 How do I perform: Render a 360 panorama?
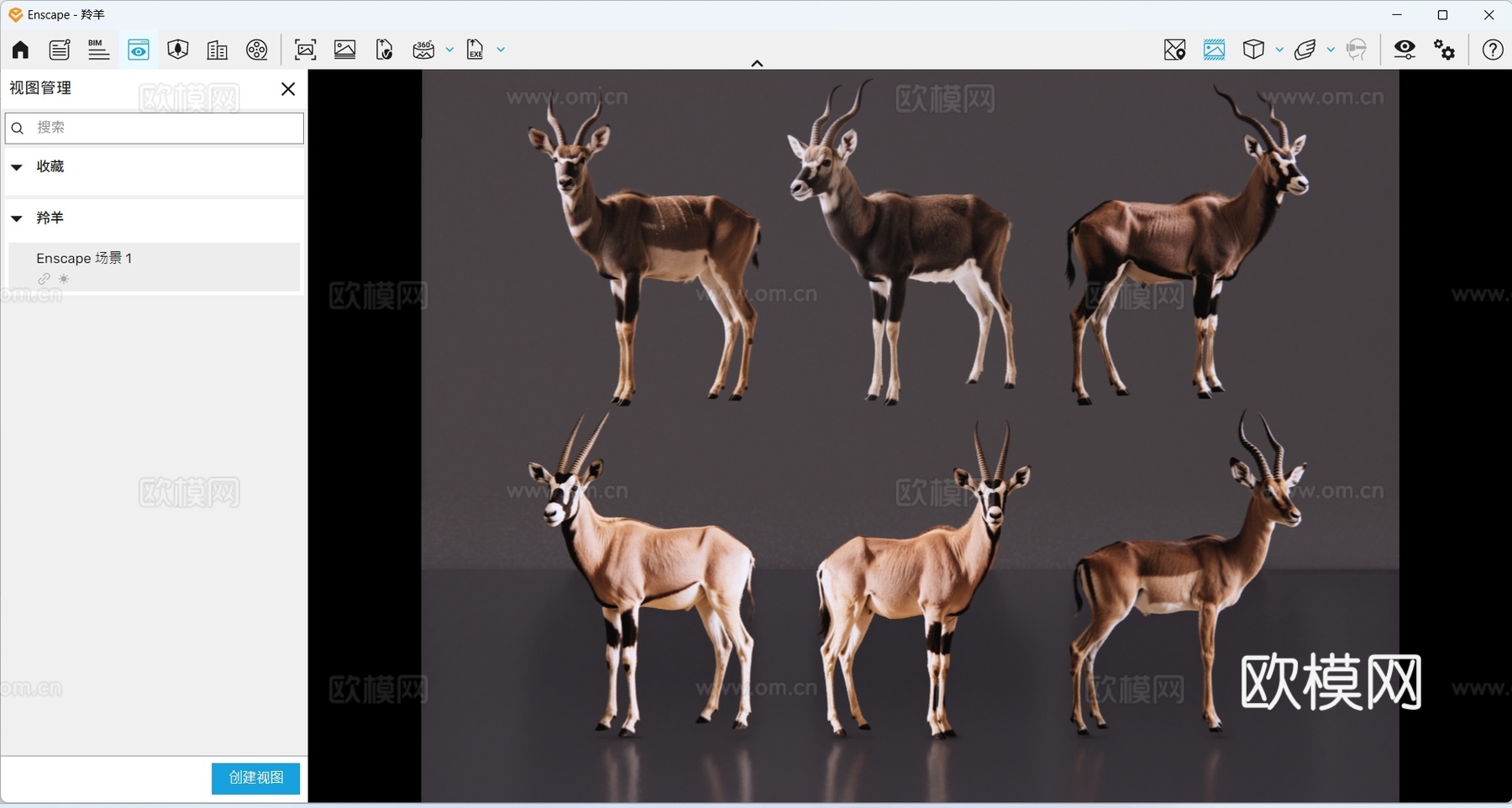[423, 50]
